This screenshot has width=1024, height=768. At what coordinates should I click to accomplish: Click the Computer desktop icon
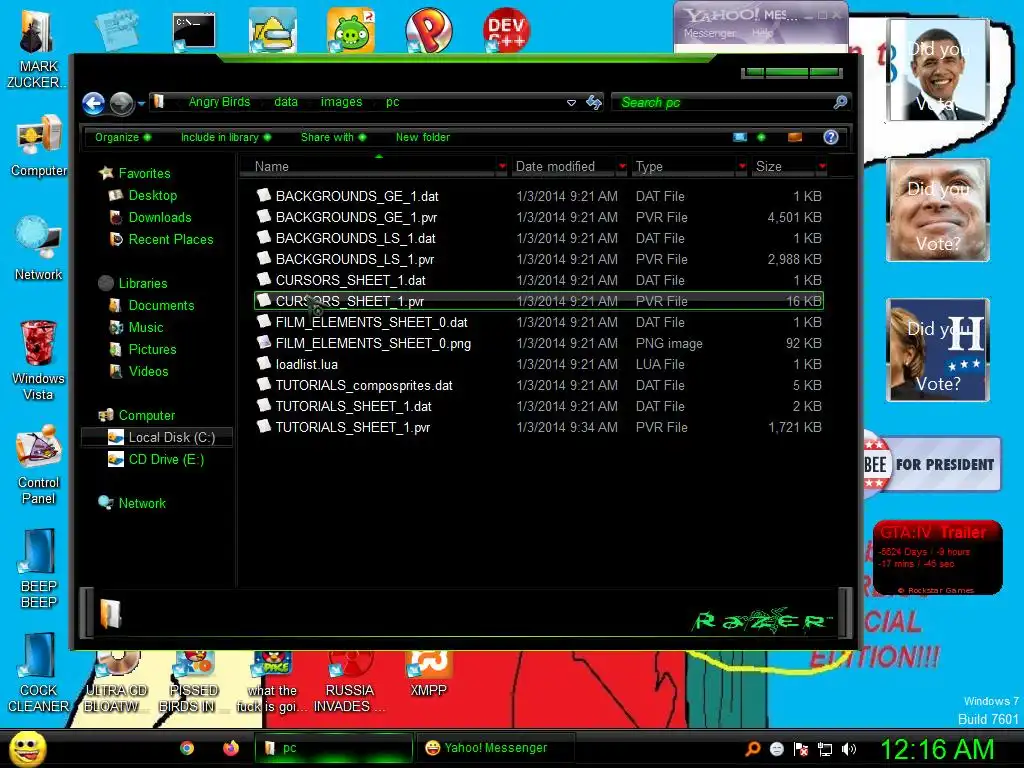[x=39, y=145]
